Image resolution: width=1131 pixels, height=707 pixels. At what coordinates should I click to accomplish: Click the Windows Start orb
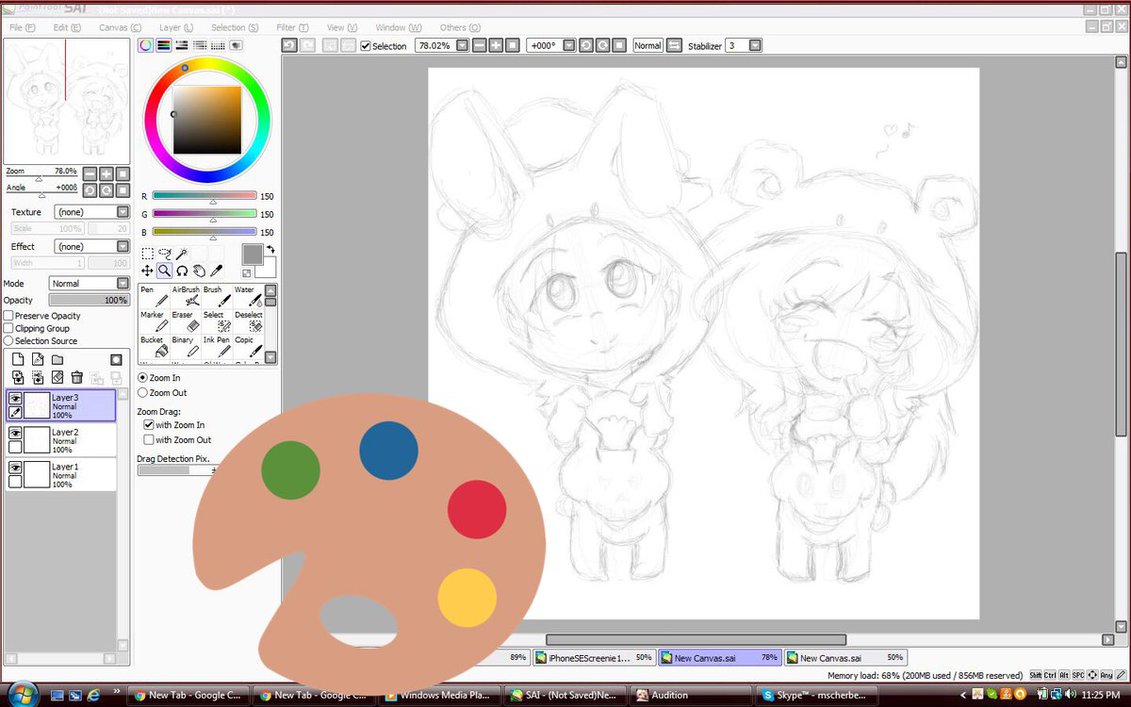(22, 694)
